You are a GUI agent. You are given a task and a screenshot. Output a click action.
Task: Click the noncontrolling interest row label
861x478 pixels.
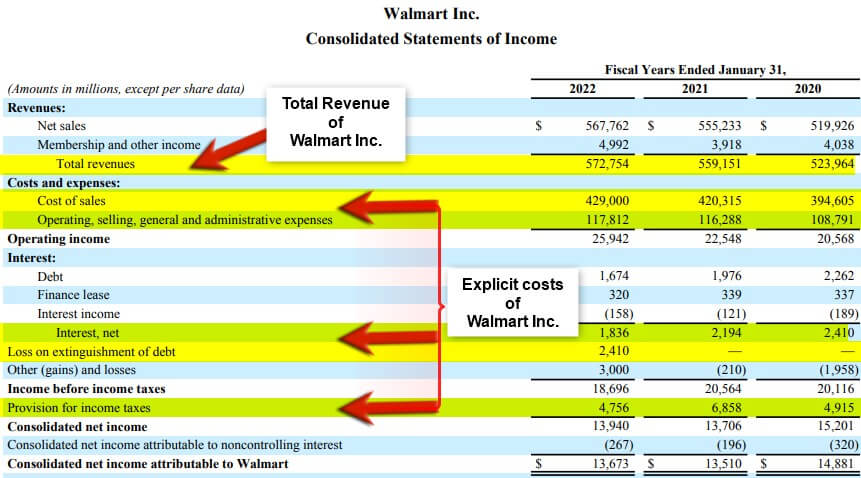pos(175,445)
